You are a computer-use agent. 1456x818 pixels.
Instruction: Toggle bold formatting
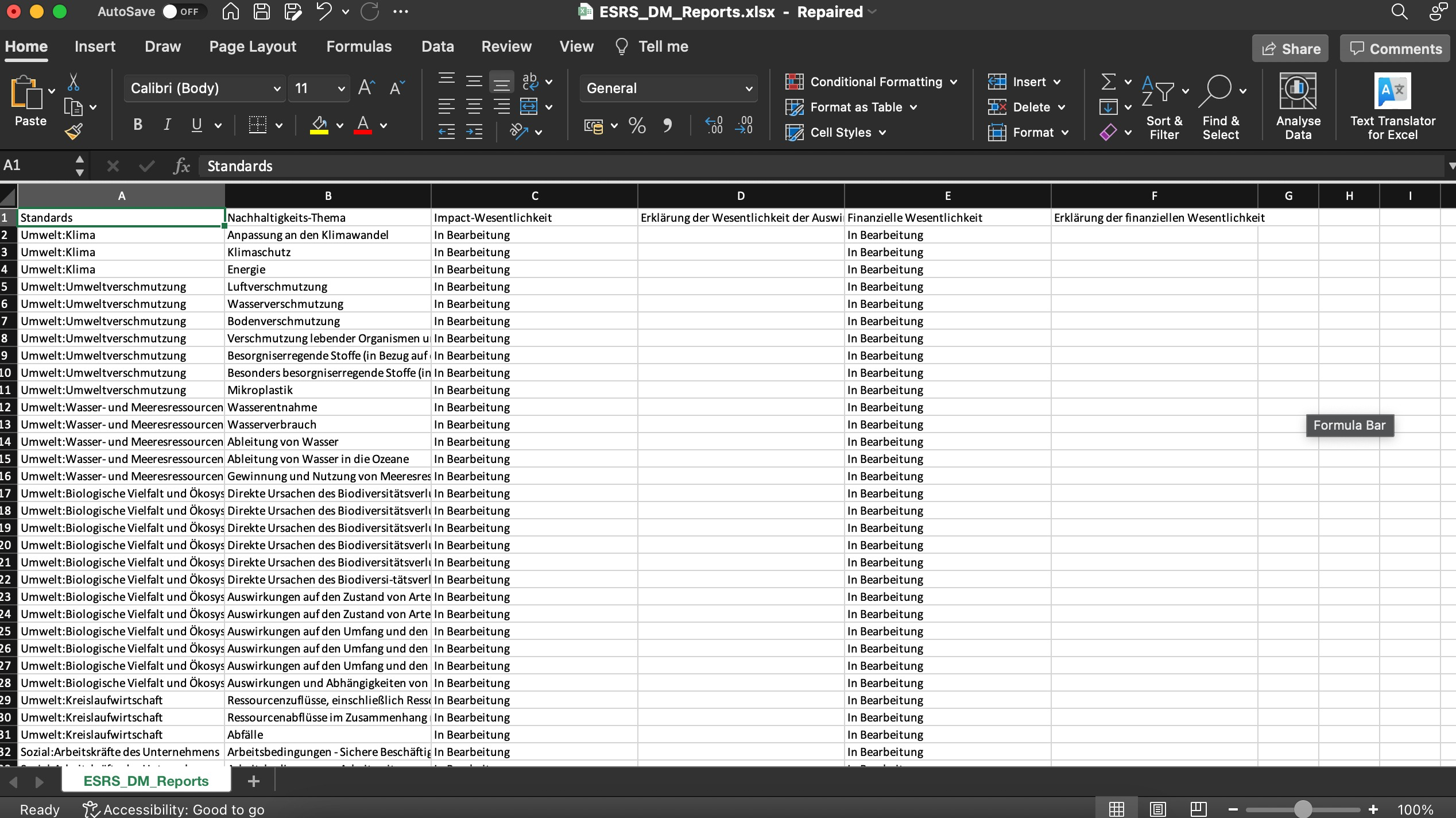138,125
